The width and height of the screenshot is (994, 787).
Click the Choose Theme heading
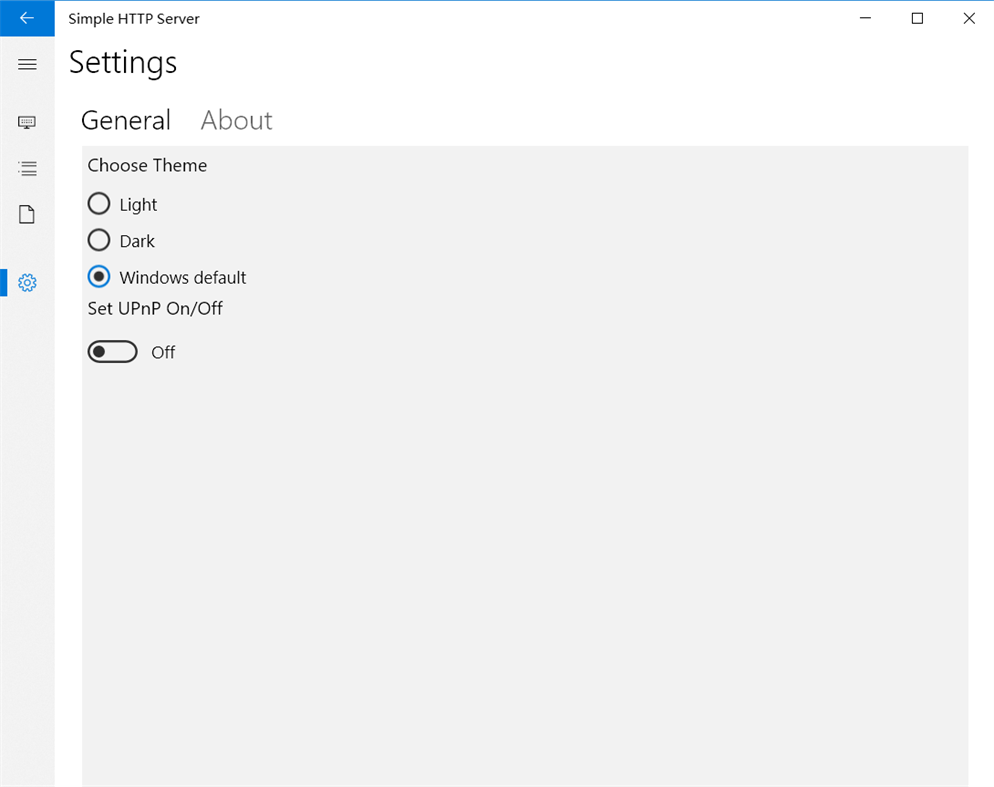(x=147, y=165)
